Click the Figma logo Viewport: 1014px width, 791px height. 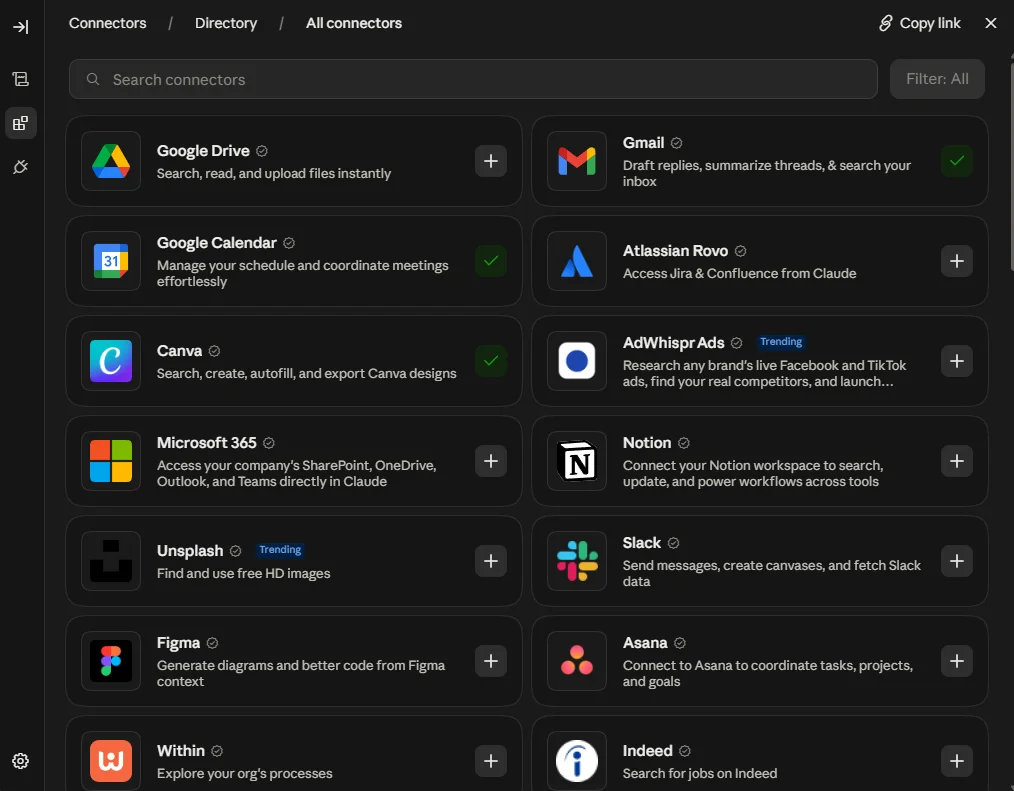(111, 661)
